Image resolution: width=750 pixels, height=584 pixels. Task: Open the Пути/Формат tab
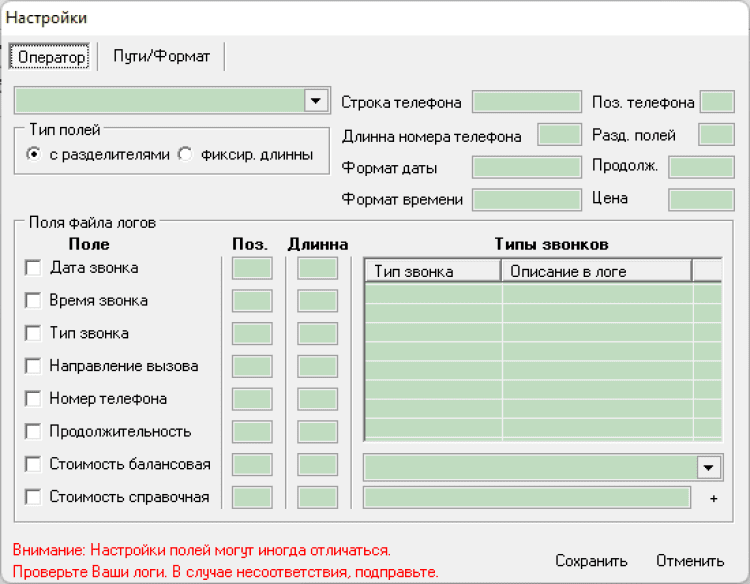click(x=161, y=56)
